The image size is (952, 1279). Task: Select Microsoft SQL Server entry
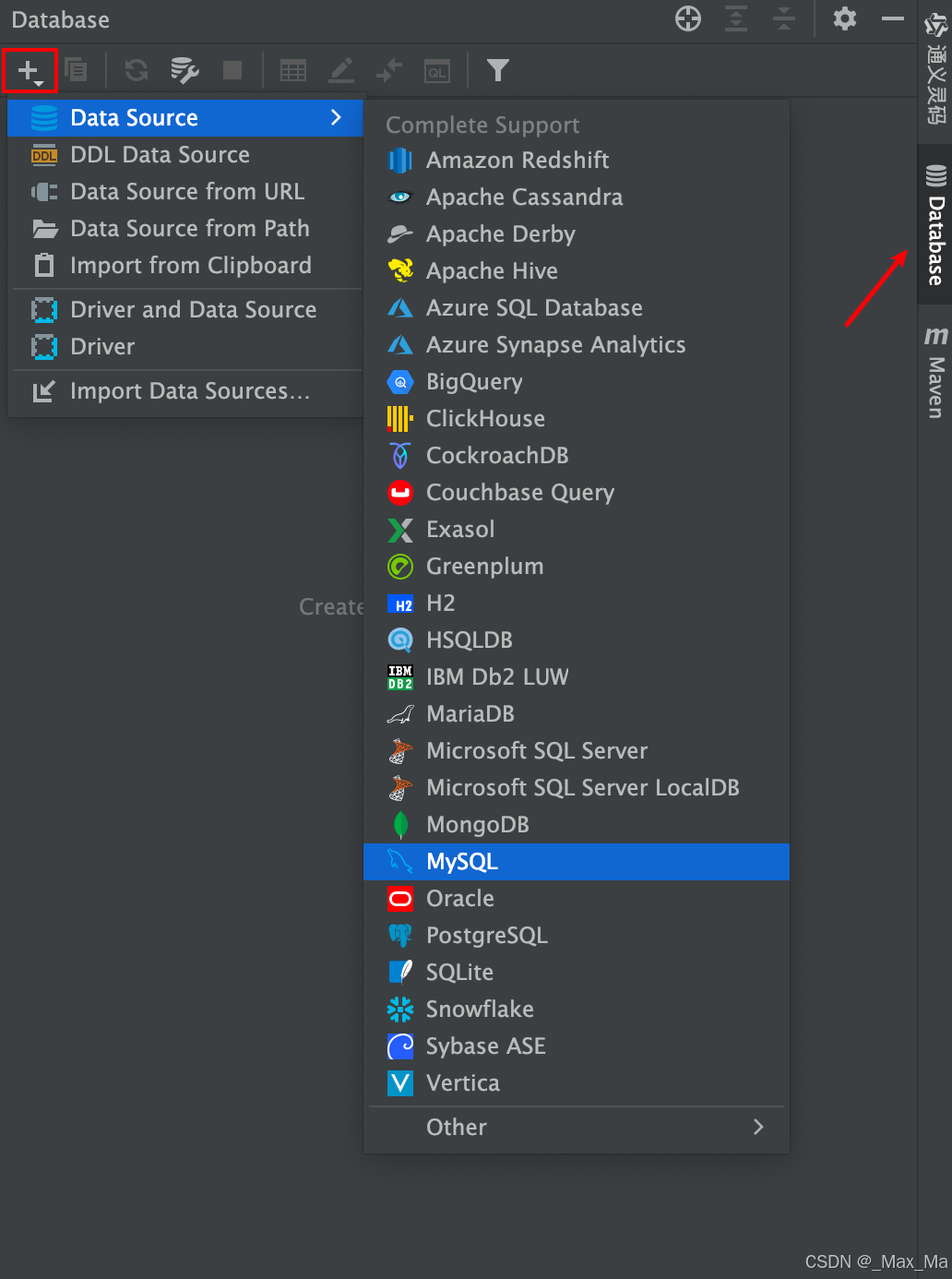tap(577, 751)
